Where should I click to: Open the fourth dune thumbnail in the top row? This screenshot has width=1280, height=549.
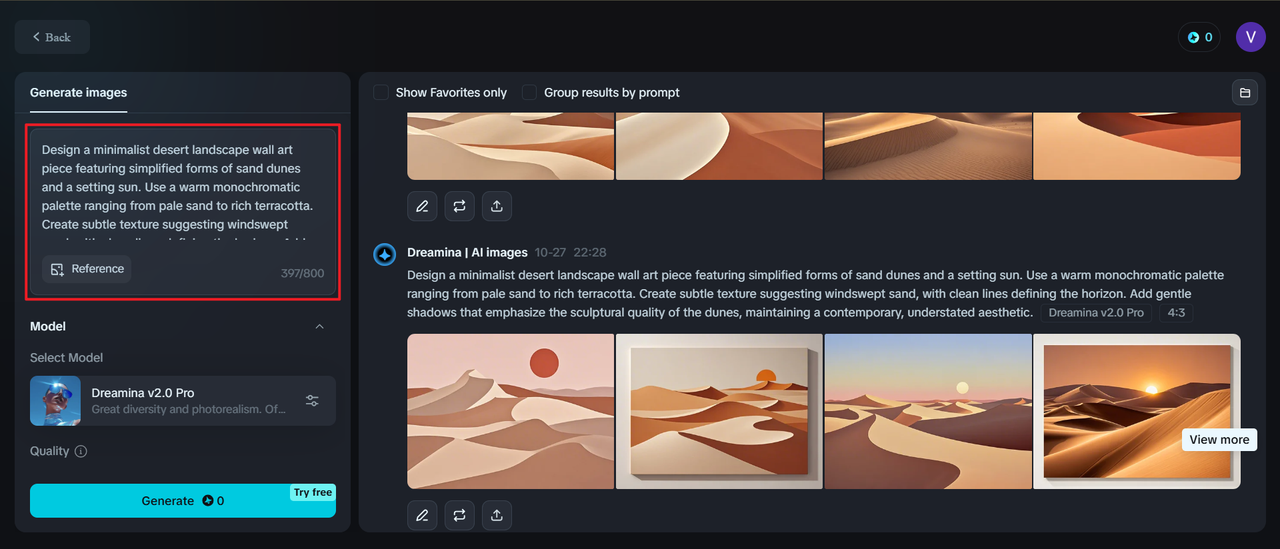pyautogui.click(x=1137, y=146)
